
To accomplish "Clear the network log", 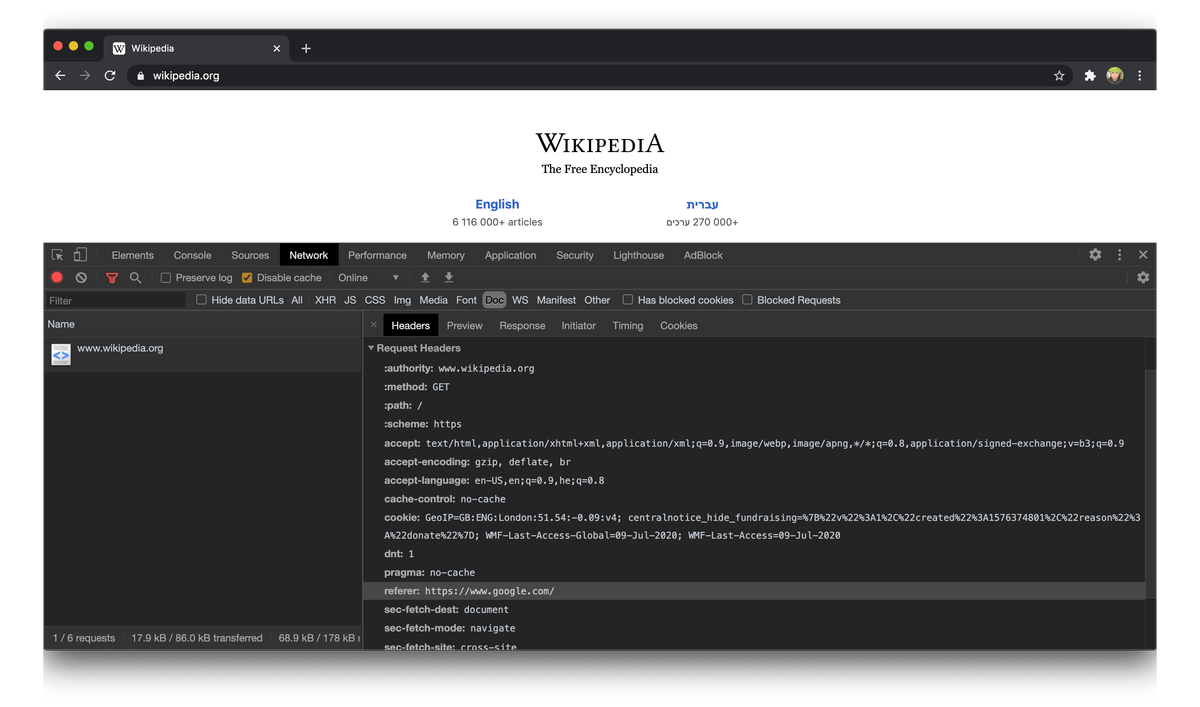I will [81, 278].
